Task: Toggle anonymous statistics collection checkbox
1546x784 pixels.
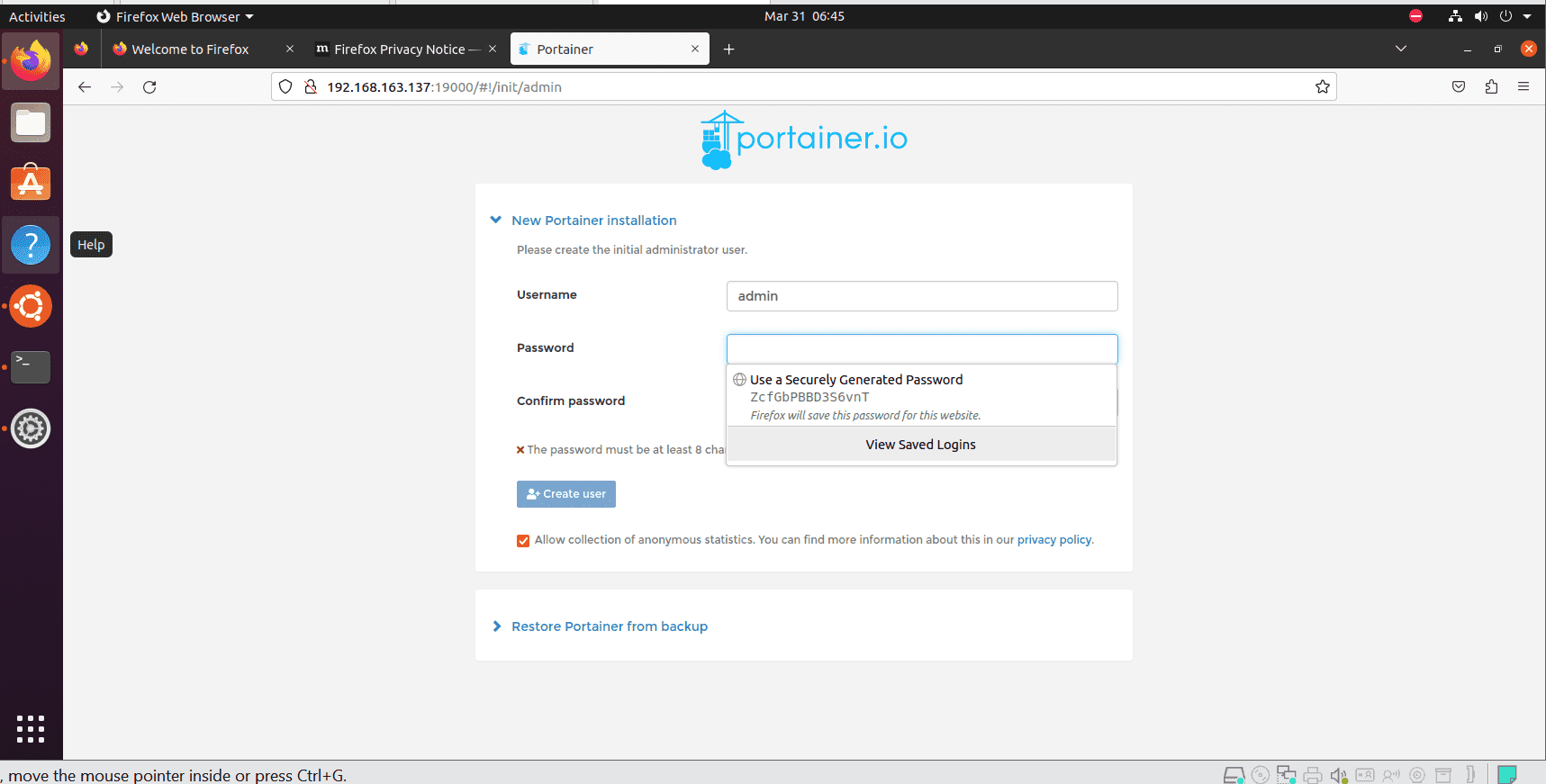Action: coord(523,540)
